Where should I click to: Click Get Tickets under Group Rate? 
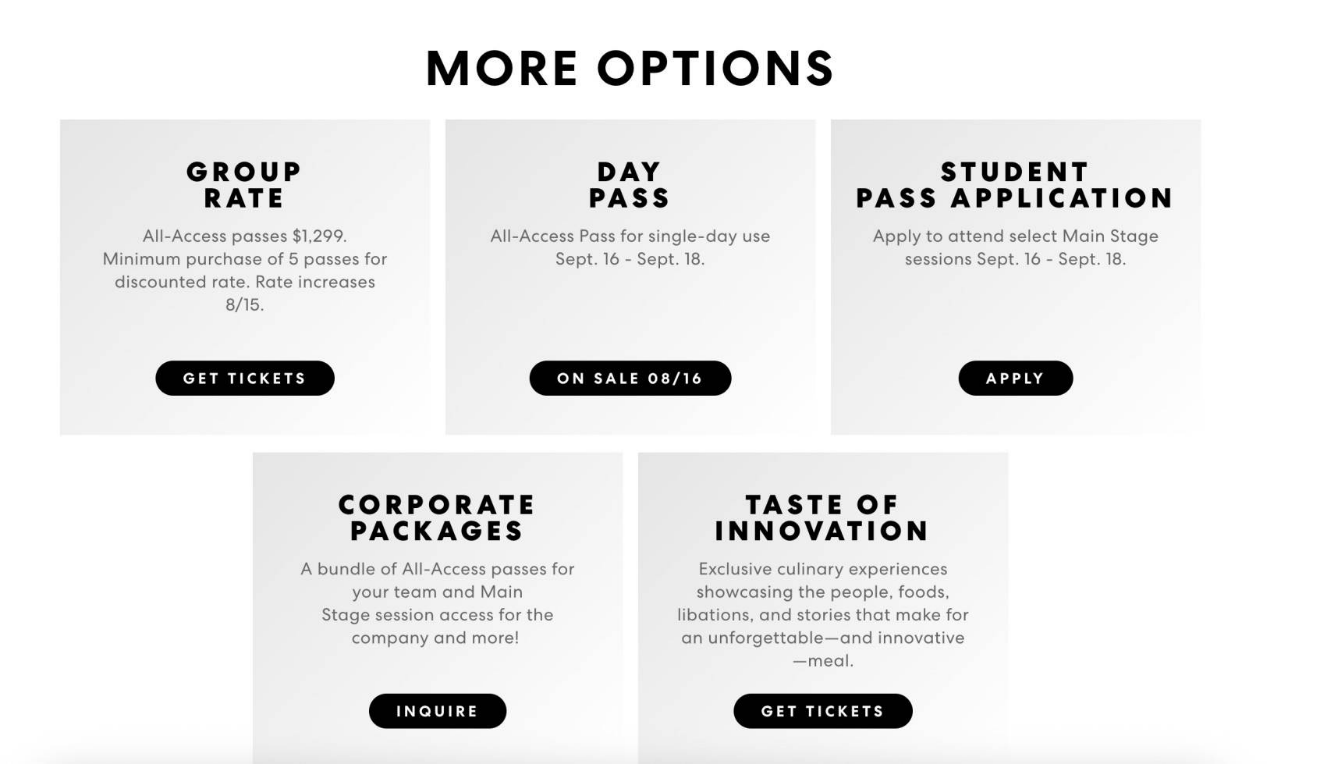245,378
